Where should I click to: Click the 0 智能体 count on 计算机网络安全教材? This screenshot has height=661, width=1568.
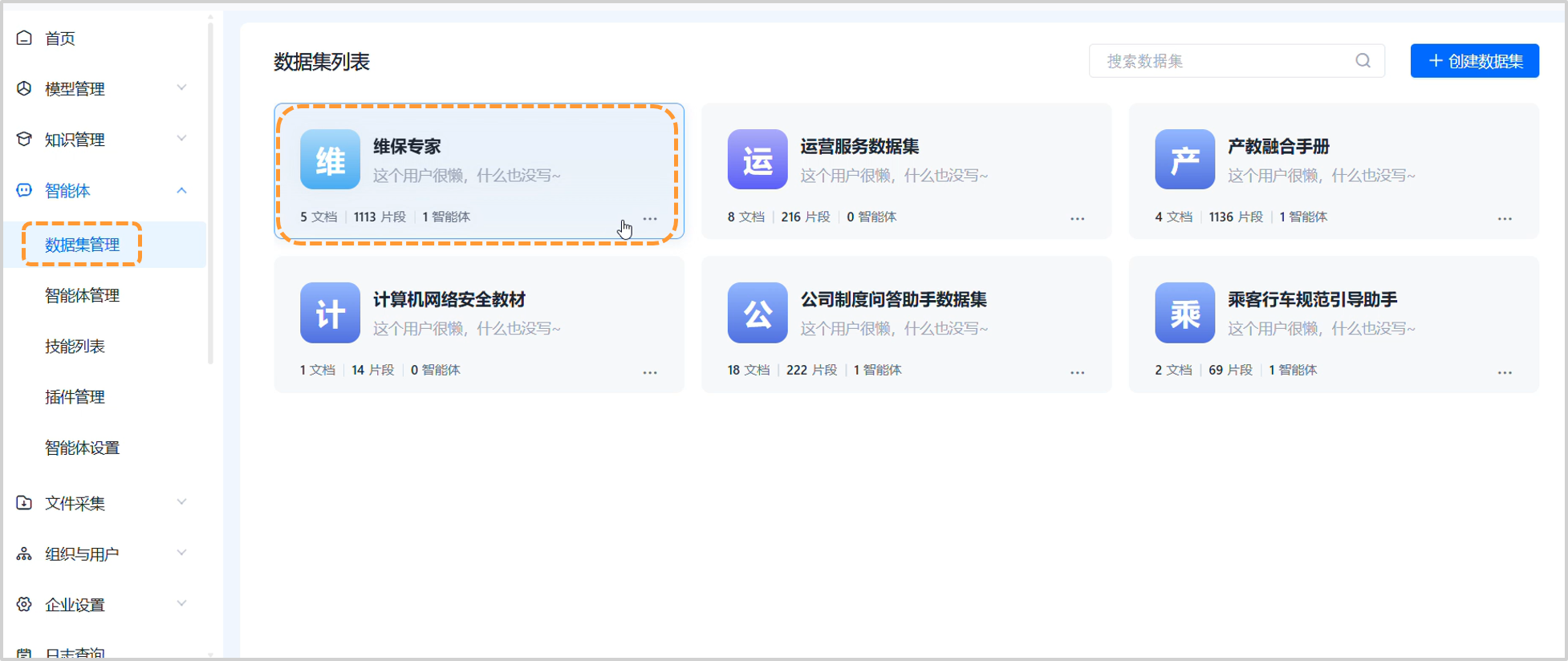435,370
